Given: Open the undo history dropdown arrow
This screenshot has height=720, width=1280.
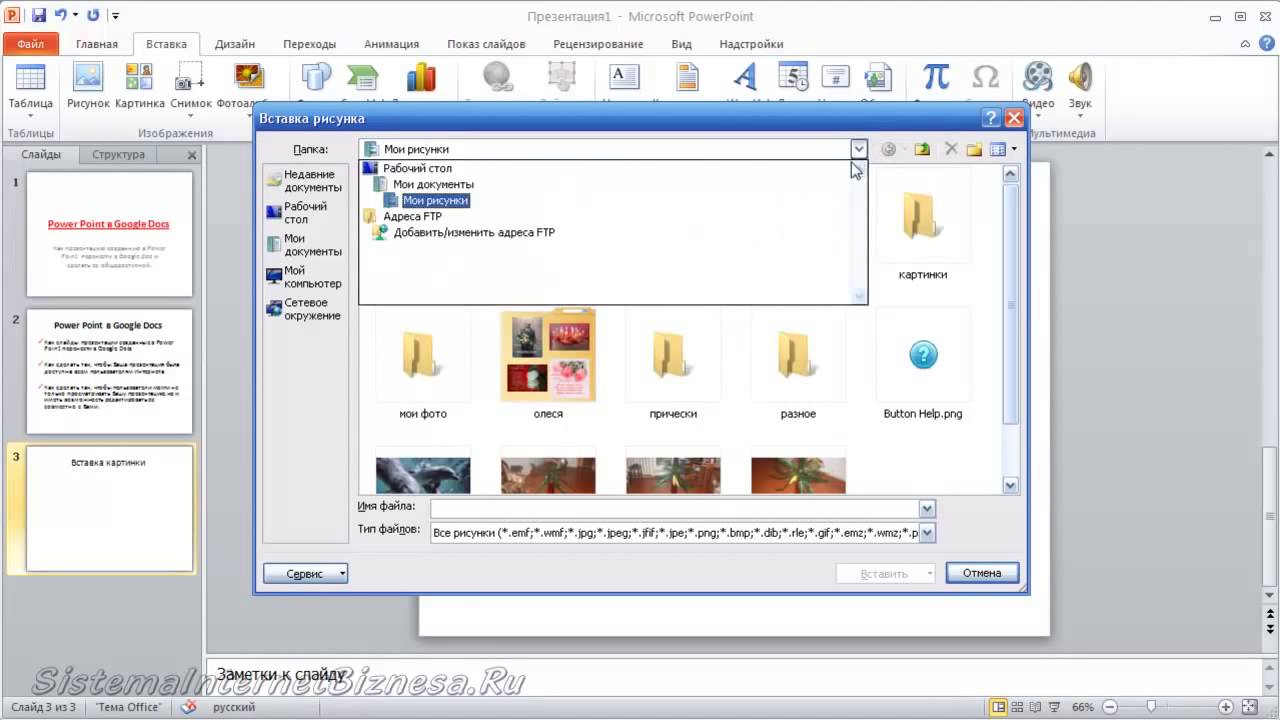Looking at the screenshot, I should click(75, 15).
